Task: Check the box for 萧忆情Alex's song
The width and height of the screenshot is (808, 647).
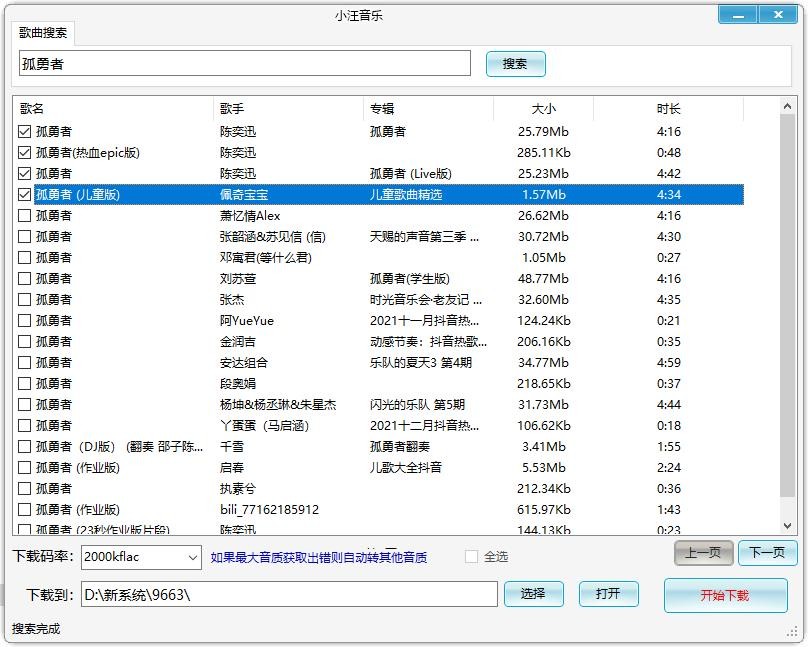Action: point(25,216)
